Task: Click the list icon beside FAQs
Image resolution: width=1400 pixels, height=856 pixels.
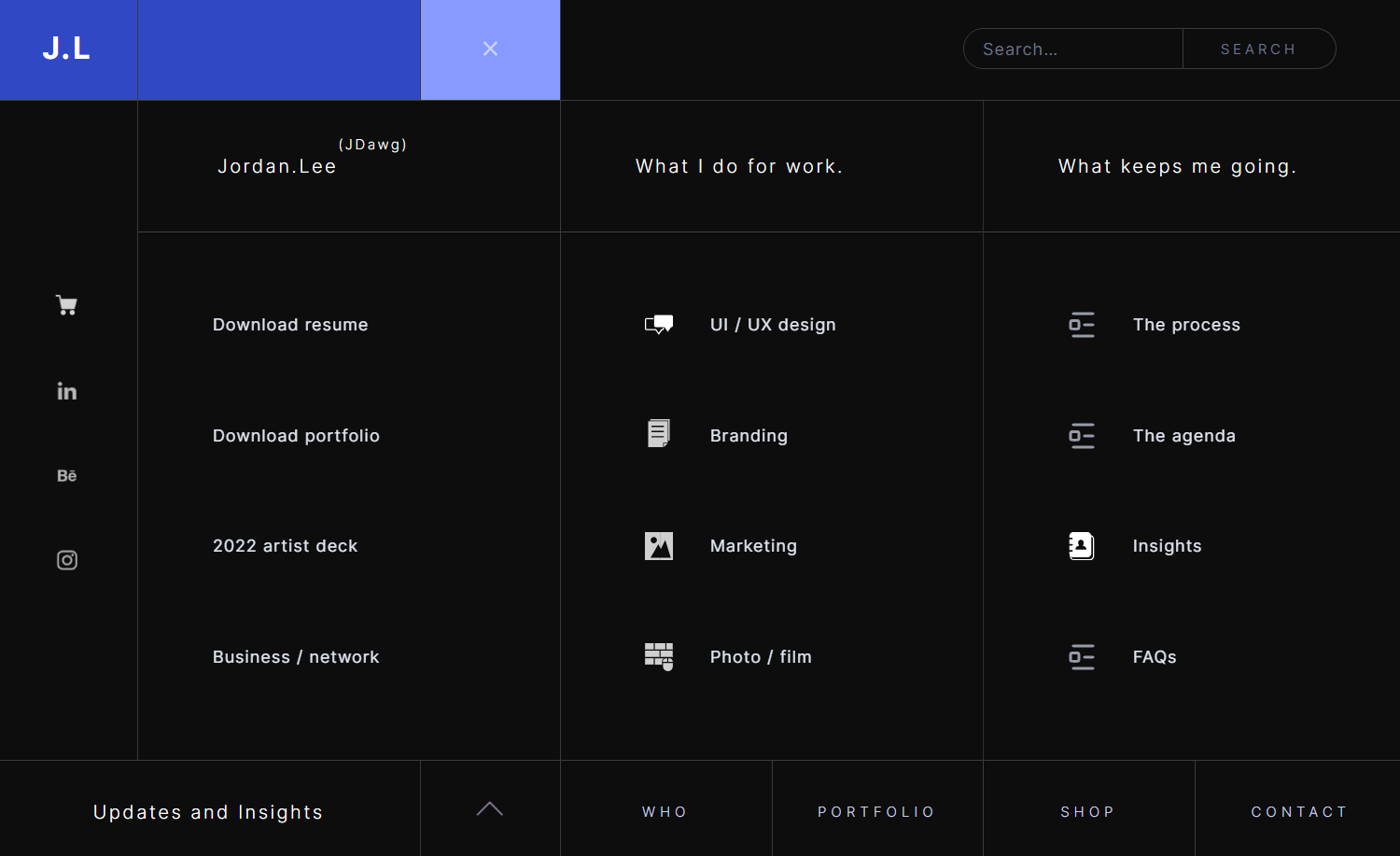Action: click(1081, 656)
